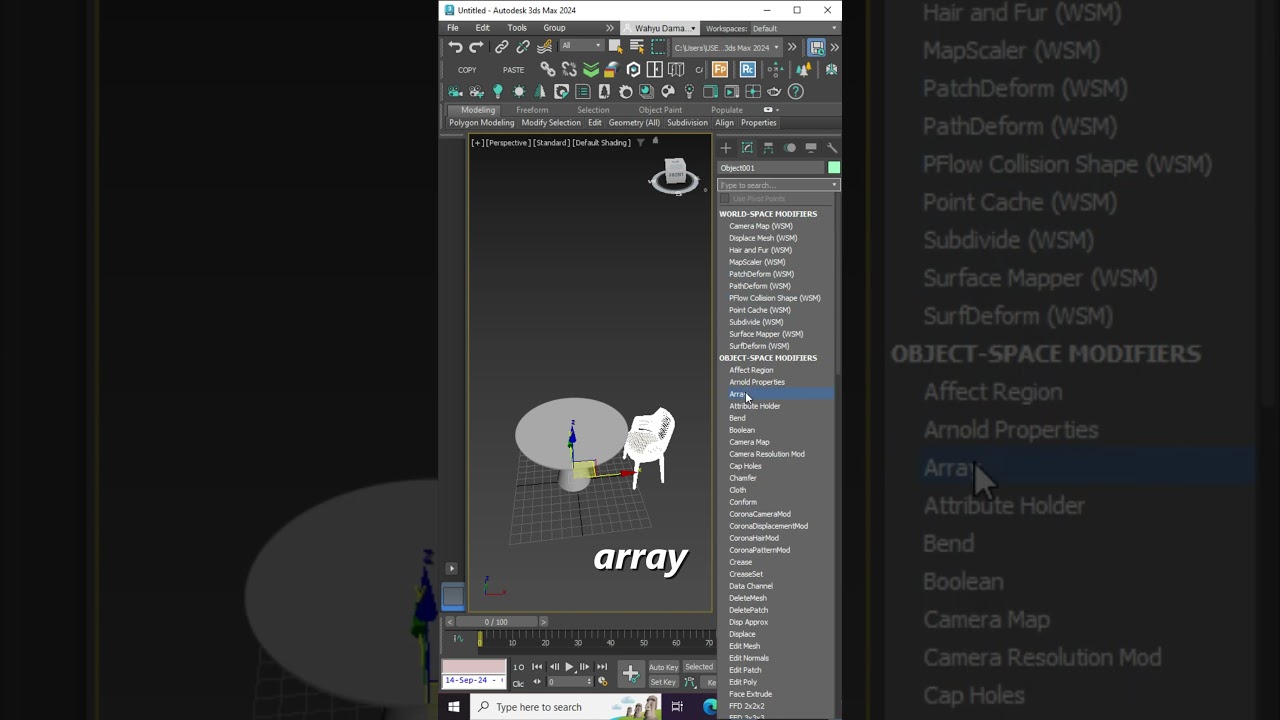Toggle the Key Mode arrows button

[537, 682]
